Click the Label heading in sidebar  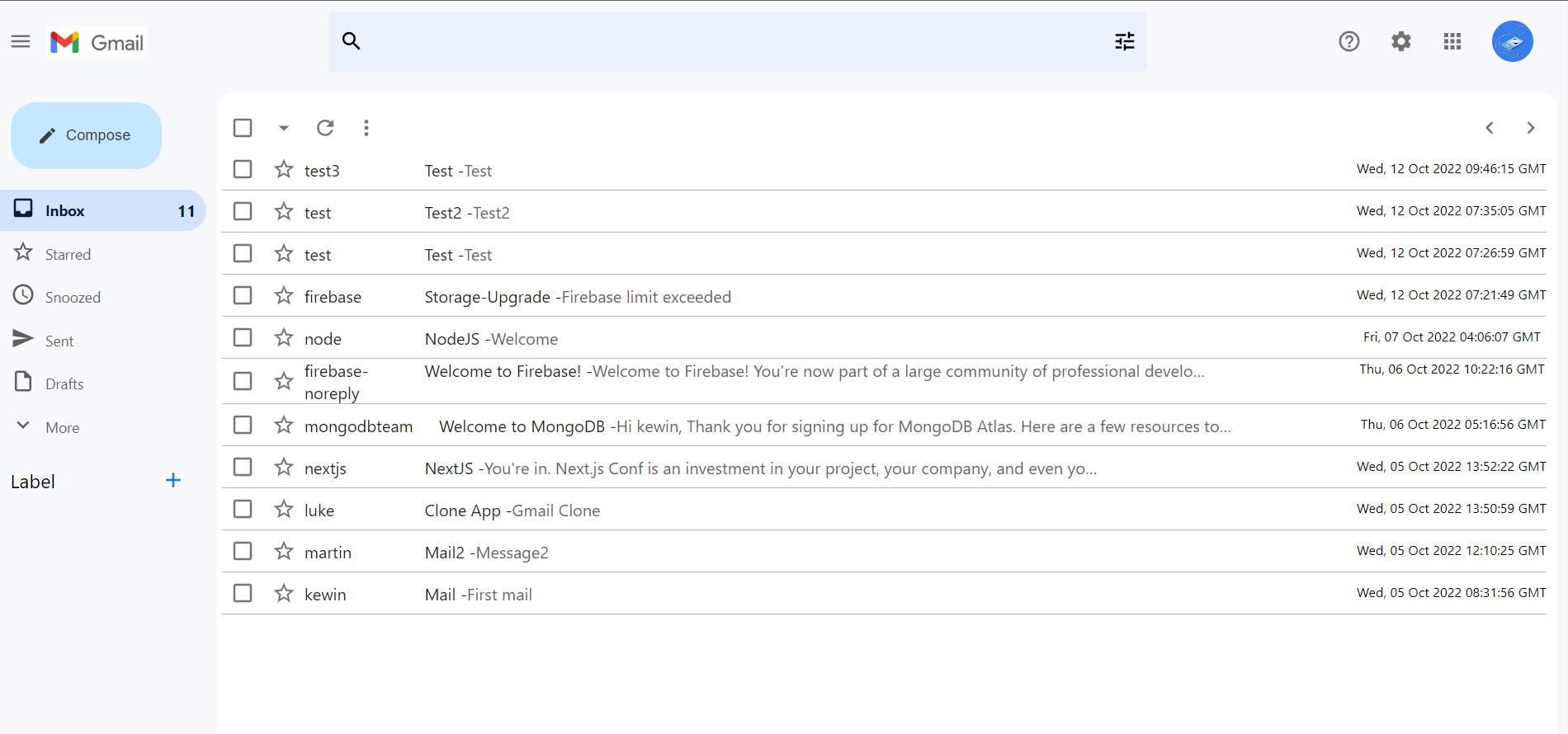click(x=33, y=482)
